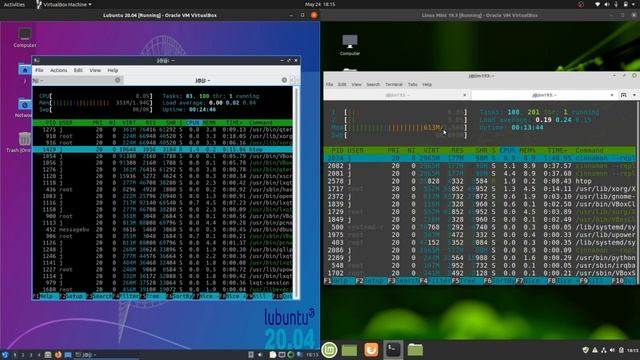Select the /usr/lib/gnome- process row in Mint
Viewport: 640px width, 360px height.
click(x=480, y=197)
